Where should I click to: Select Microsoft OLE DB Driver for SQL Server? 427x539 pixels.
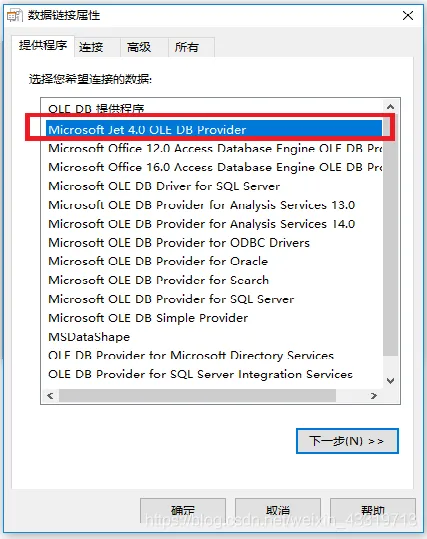click(164, 186)
